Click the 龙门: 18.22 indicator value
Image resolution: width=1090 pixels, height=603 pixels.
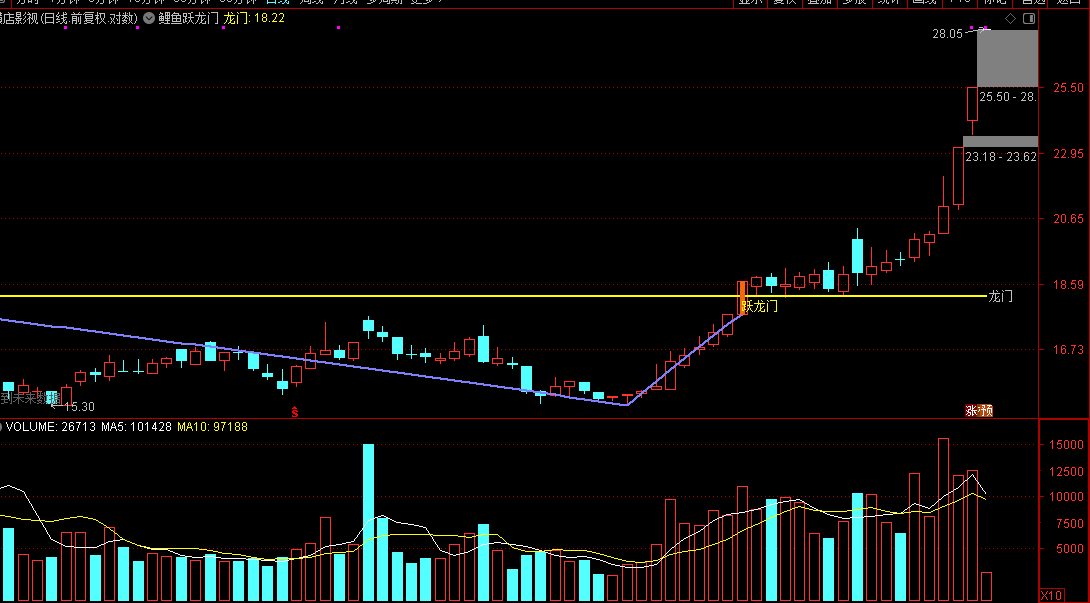(254, 19)
